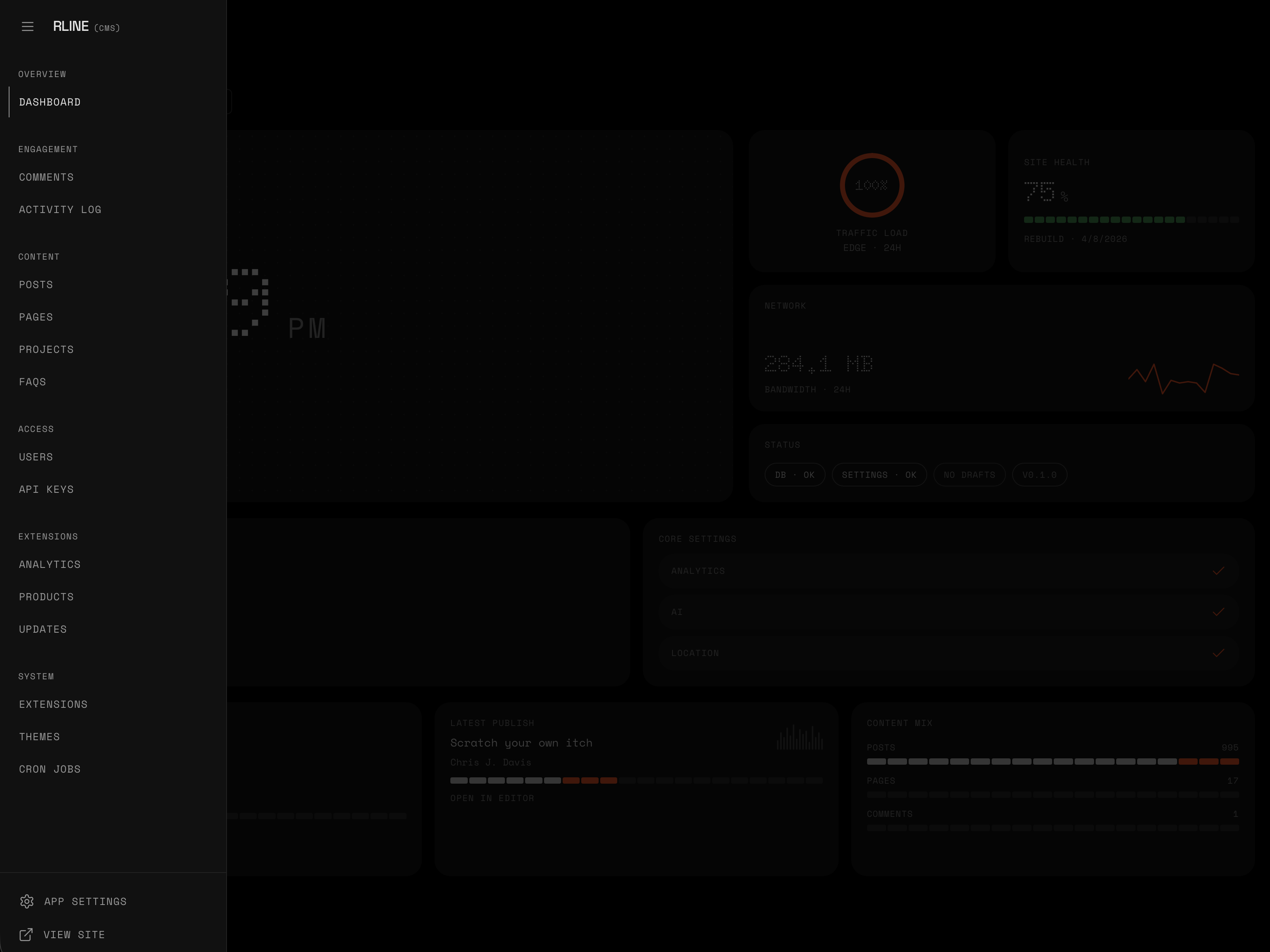Click the RLINE CMS logo
1270x952 pixels.
pyautogui.click(x=86, y=26)
